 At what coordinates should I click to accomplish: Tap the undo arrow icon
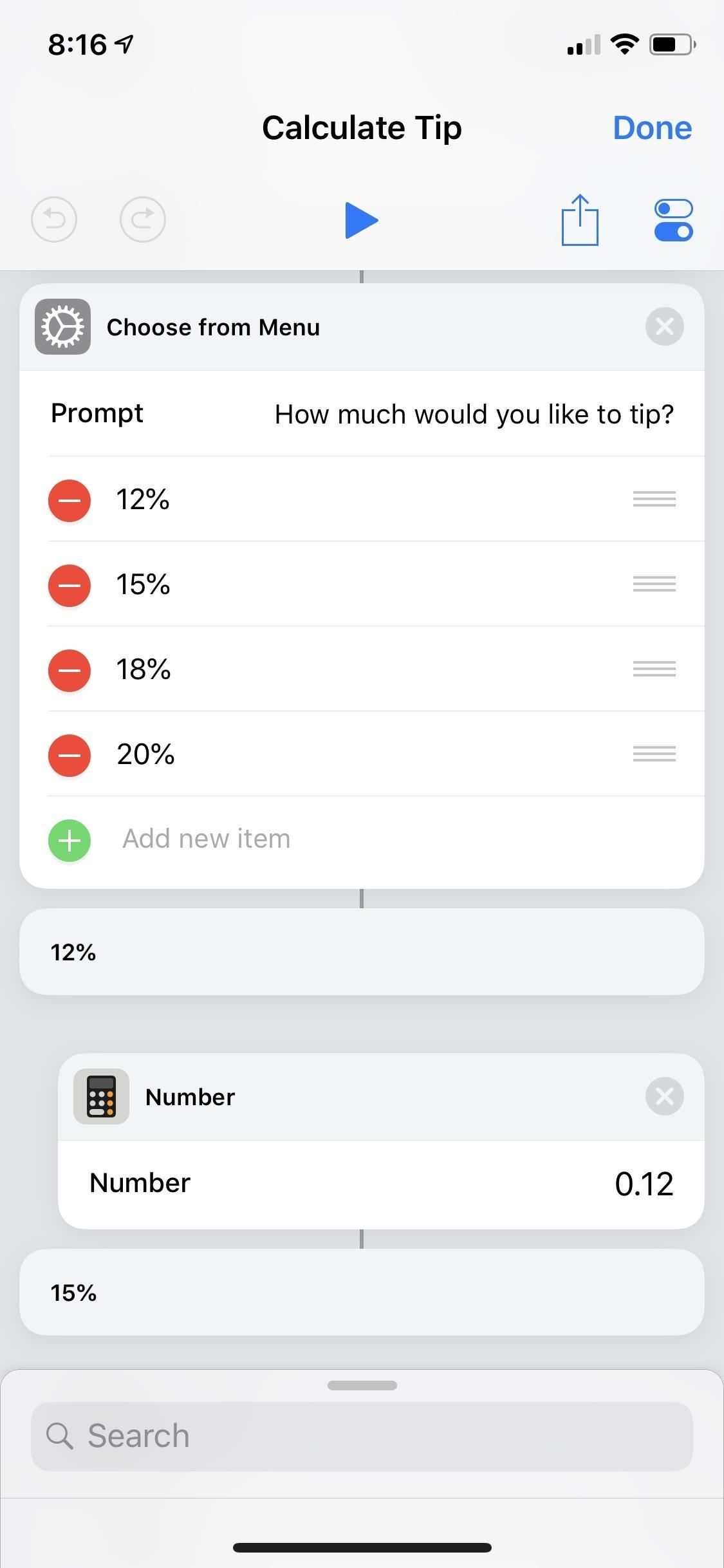click(54, 219)
